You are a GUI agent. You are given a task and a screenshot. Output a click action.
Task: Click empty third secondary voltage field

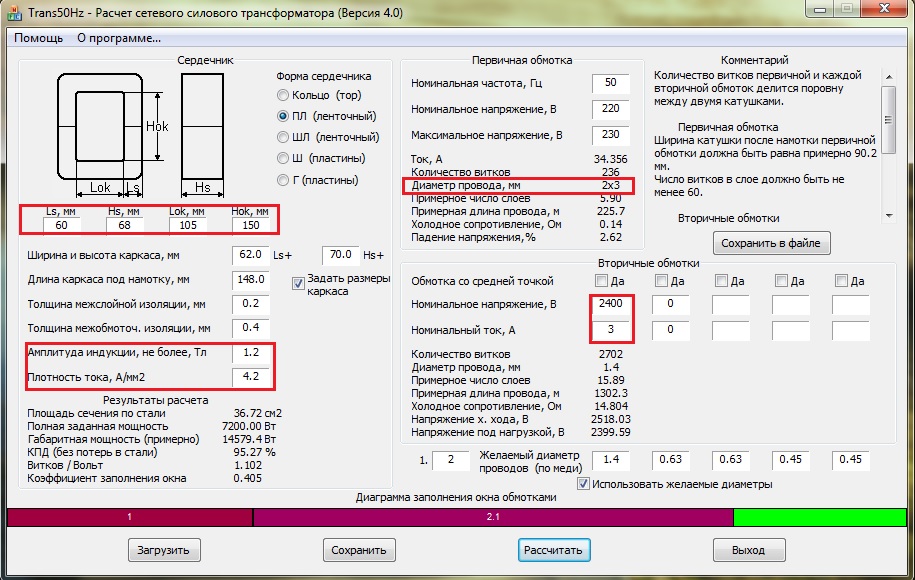click(731, 304)
